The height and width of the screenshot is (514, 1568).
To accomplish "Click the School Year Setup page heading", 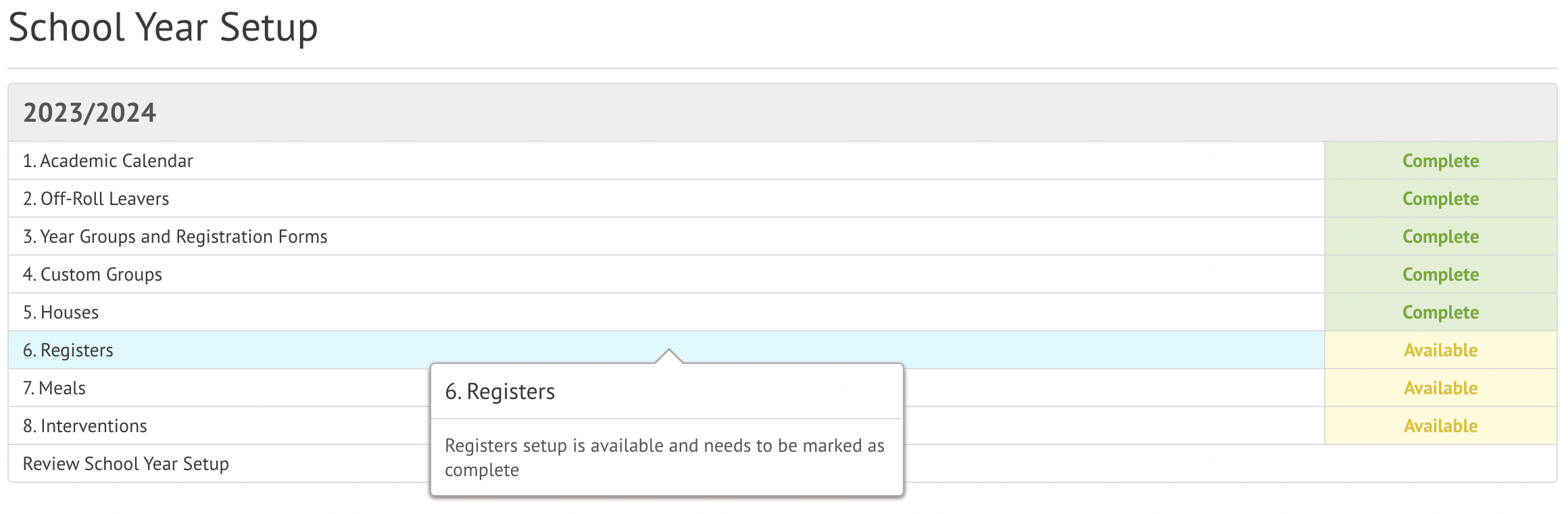I will [163, 28].
